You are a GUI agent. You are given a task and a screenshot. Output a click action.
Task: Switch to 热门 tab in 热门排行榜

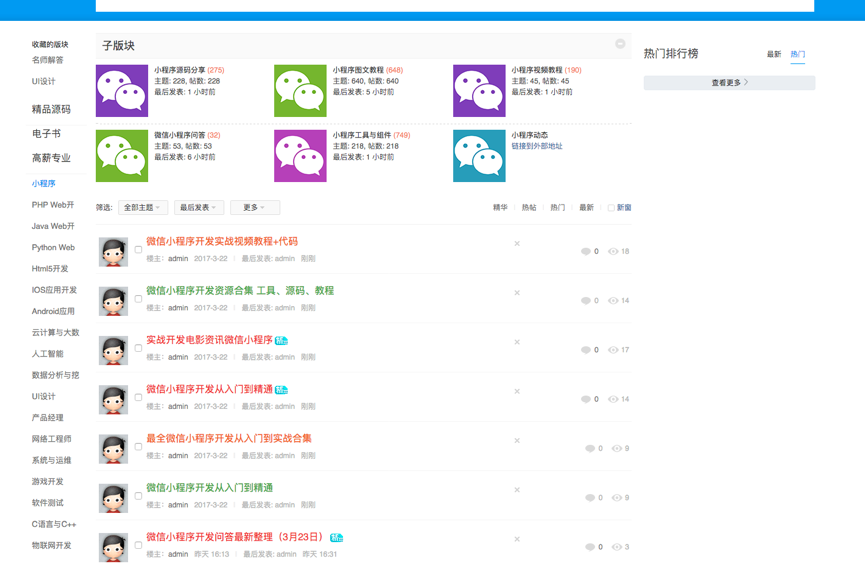(x=798, y=54)
